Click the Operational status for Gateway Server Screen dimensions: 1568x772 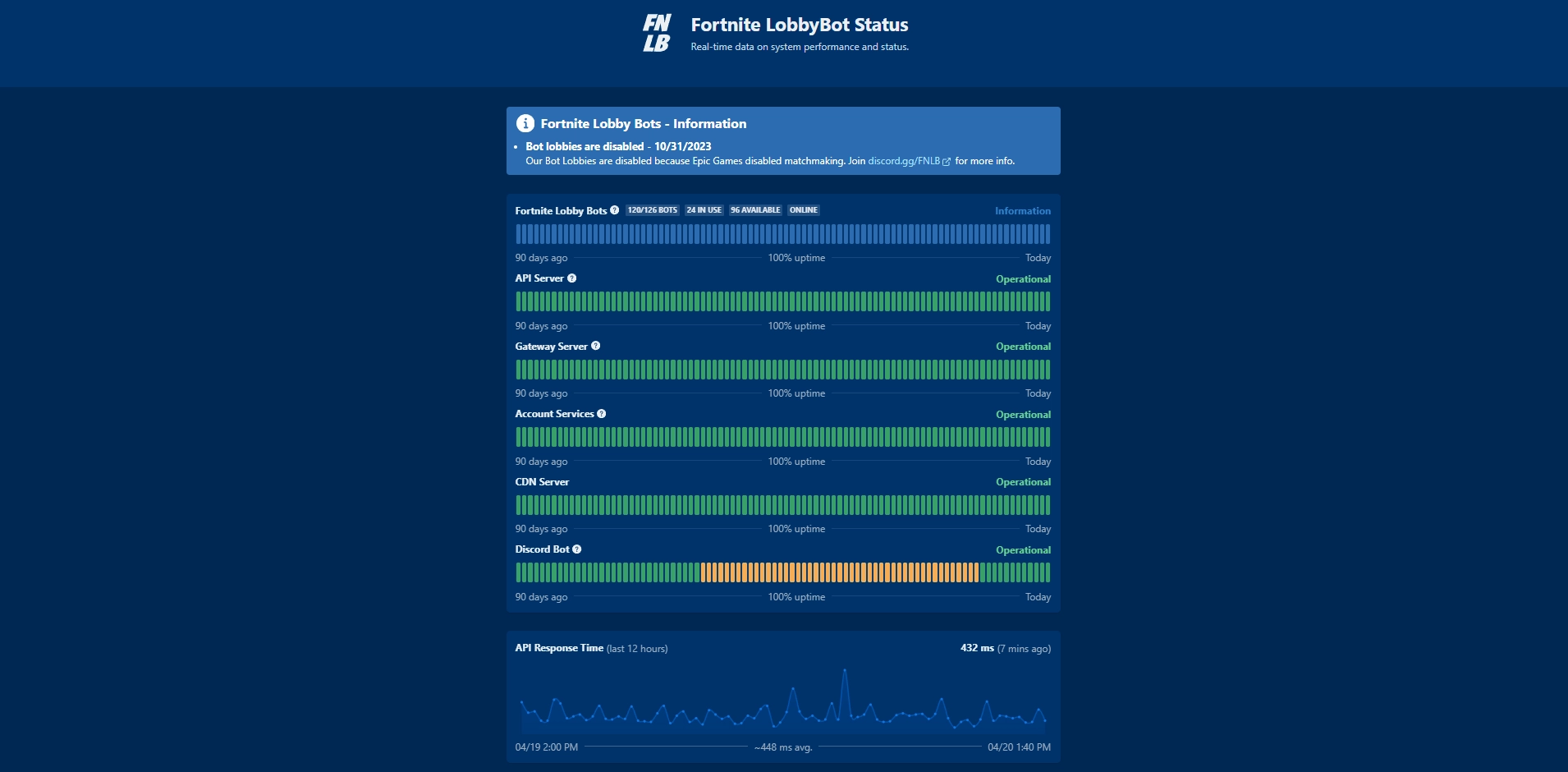point(1023,347)
